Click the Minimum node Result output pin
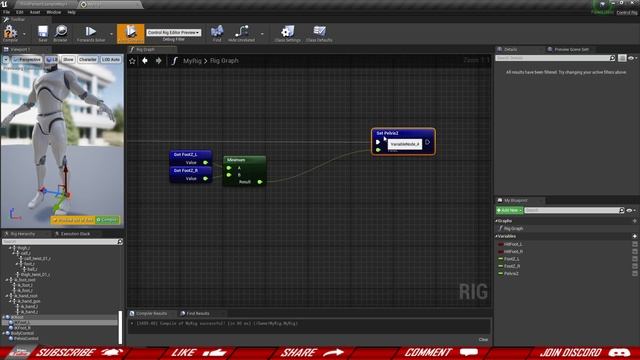The image size is (640, 360). (260, 182)
